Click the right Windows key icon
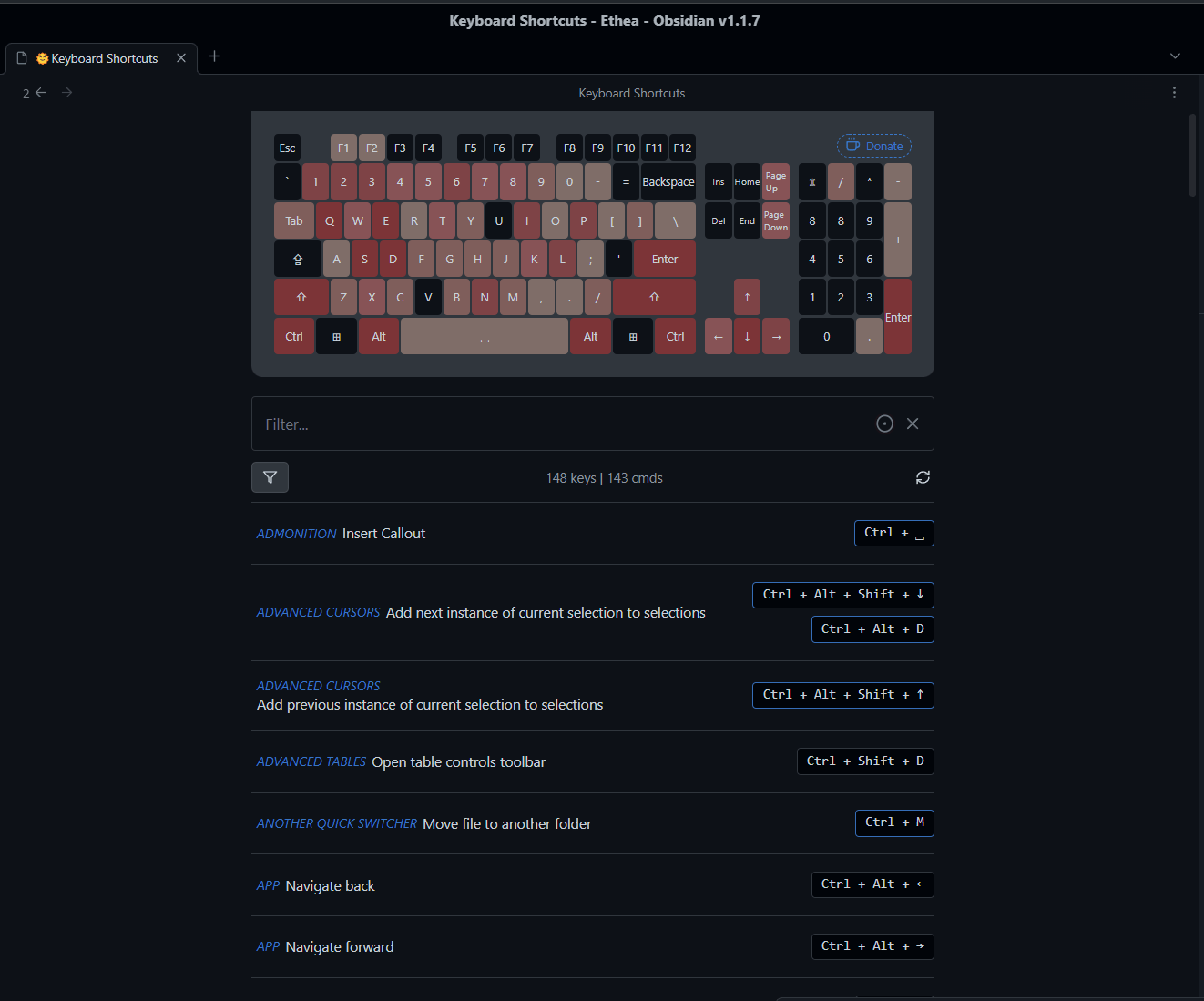The width and height of the screenshot is (1204, 1001). point(633,336)
